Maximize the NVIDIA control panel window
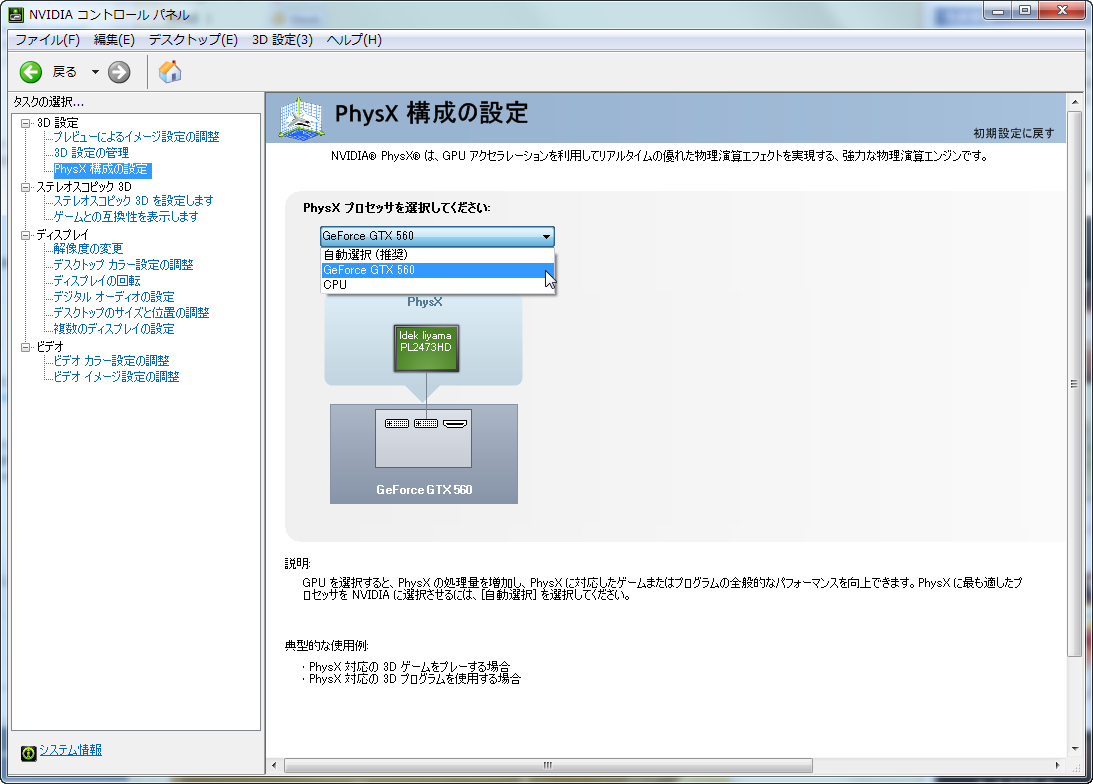This screenshot has width=1093, height=784. (1025, 10)
